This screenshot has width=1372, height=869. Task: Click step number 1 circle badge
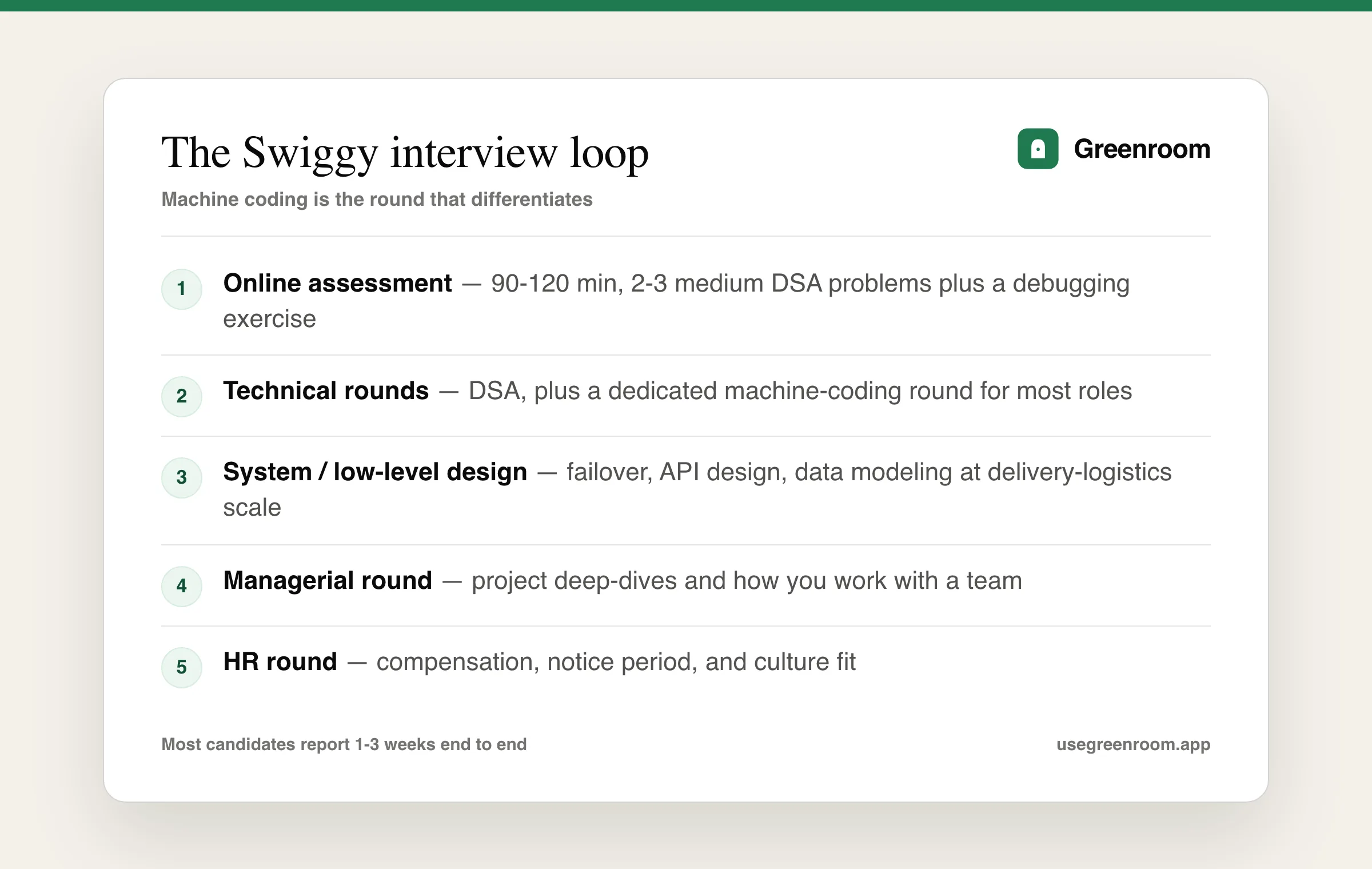coord(182,289)
